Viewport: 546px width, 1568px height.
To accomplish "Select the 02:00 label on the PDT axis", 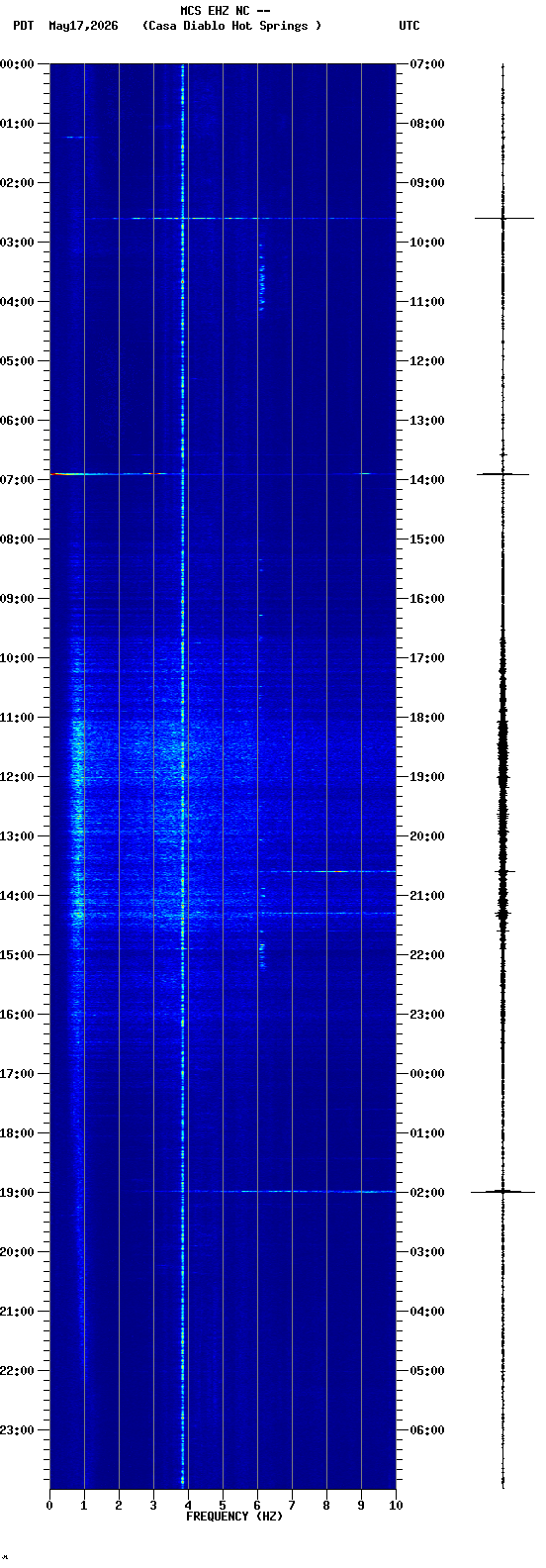I will pyautogui.click(x=17, y=183).
